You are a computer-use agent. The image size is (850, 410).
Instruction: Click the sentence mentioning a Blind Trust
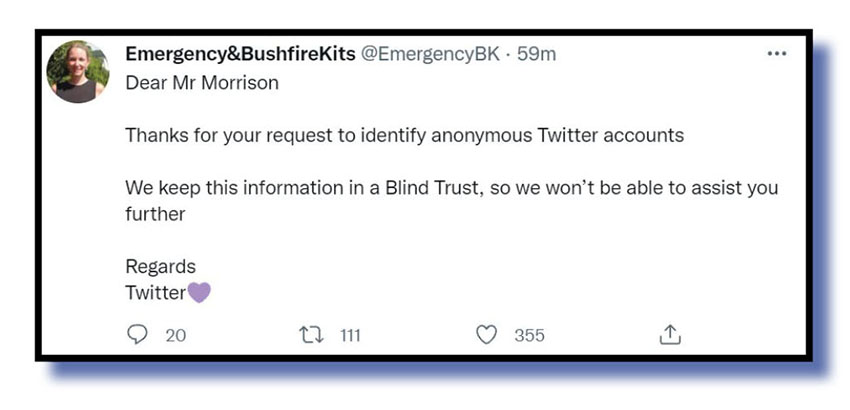451,187
